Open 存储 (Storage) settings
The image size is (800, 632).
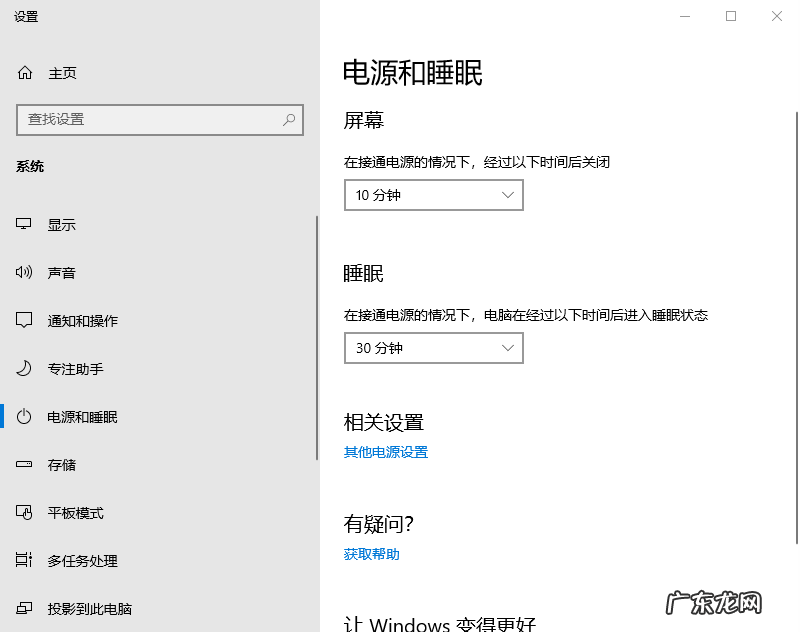click(62, 464)
